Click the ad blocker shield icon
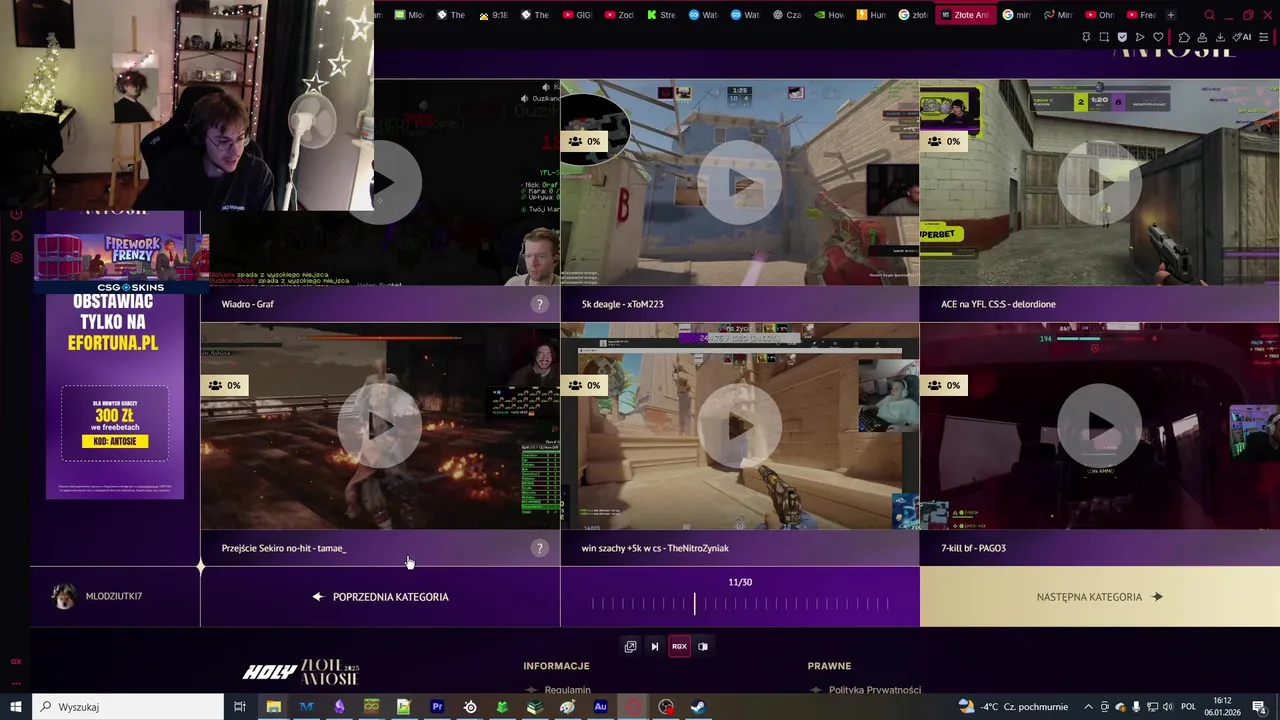Image resolution: width=1280 pixels, height=720 pixels. [1122, 37]
